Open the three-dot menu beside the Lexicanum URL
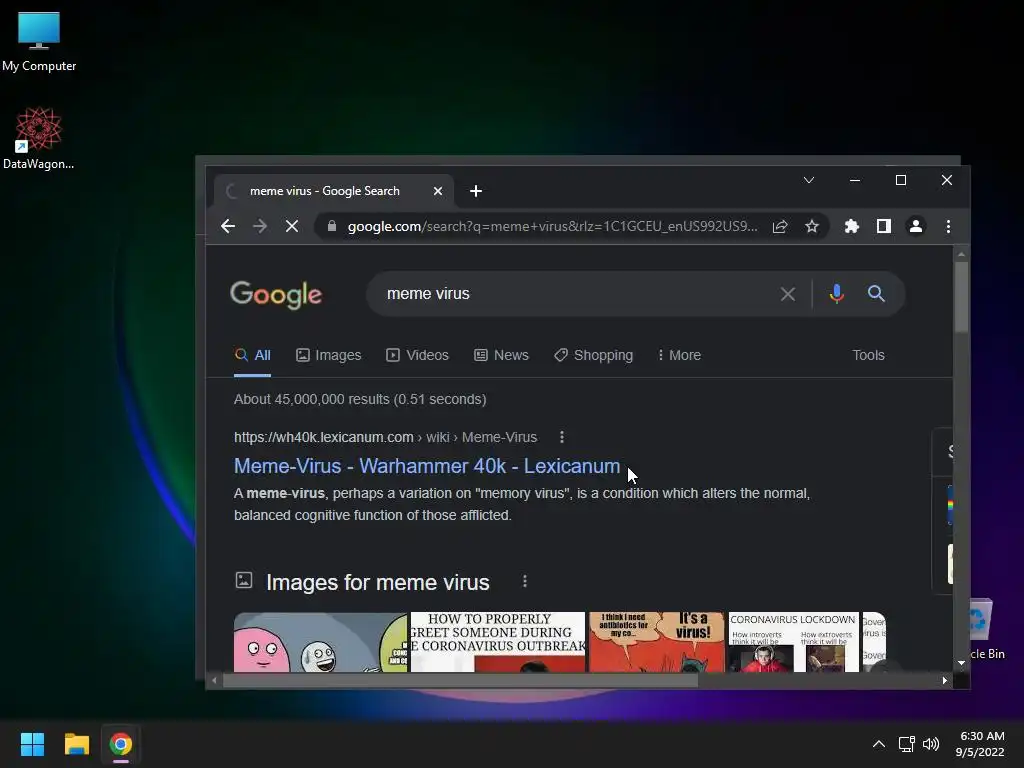 [x=562, y=437]
